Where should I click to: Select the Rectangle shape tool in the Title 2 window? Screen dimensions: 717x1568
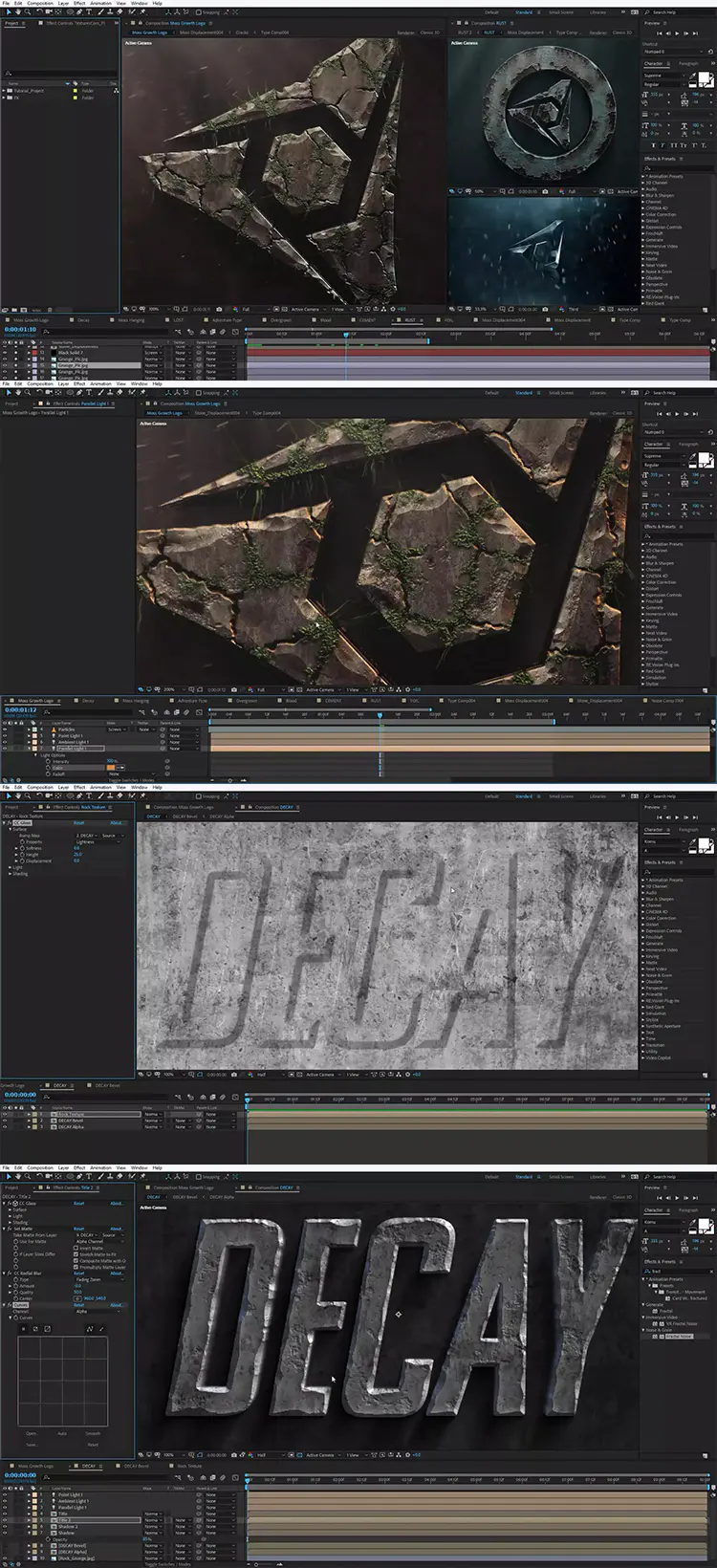pyautogui.click(x=70, y=1176)
